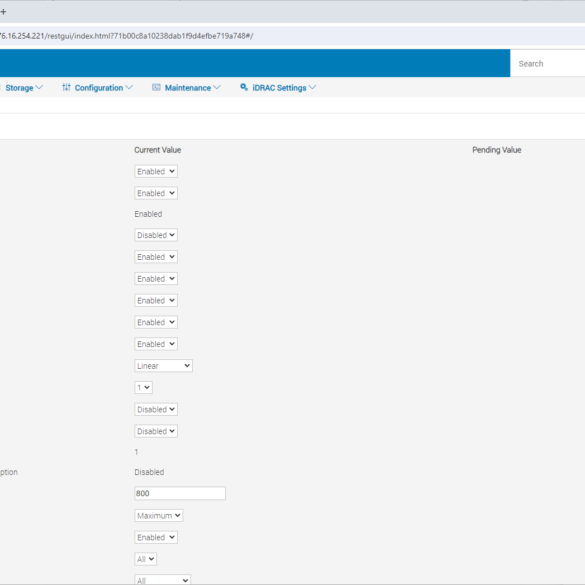This screenshot has width=585, height=585.
Task: Click the Pending Value column header
Action: coord(497,150)
